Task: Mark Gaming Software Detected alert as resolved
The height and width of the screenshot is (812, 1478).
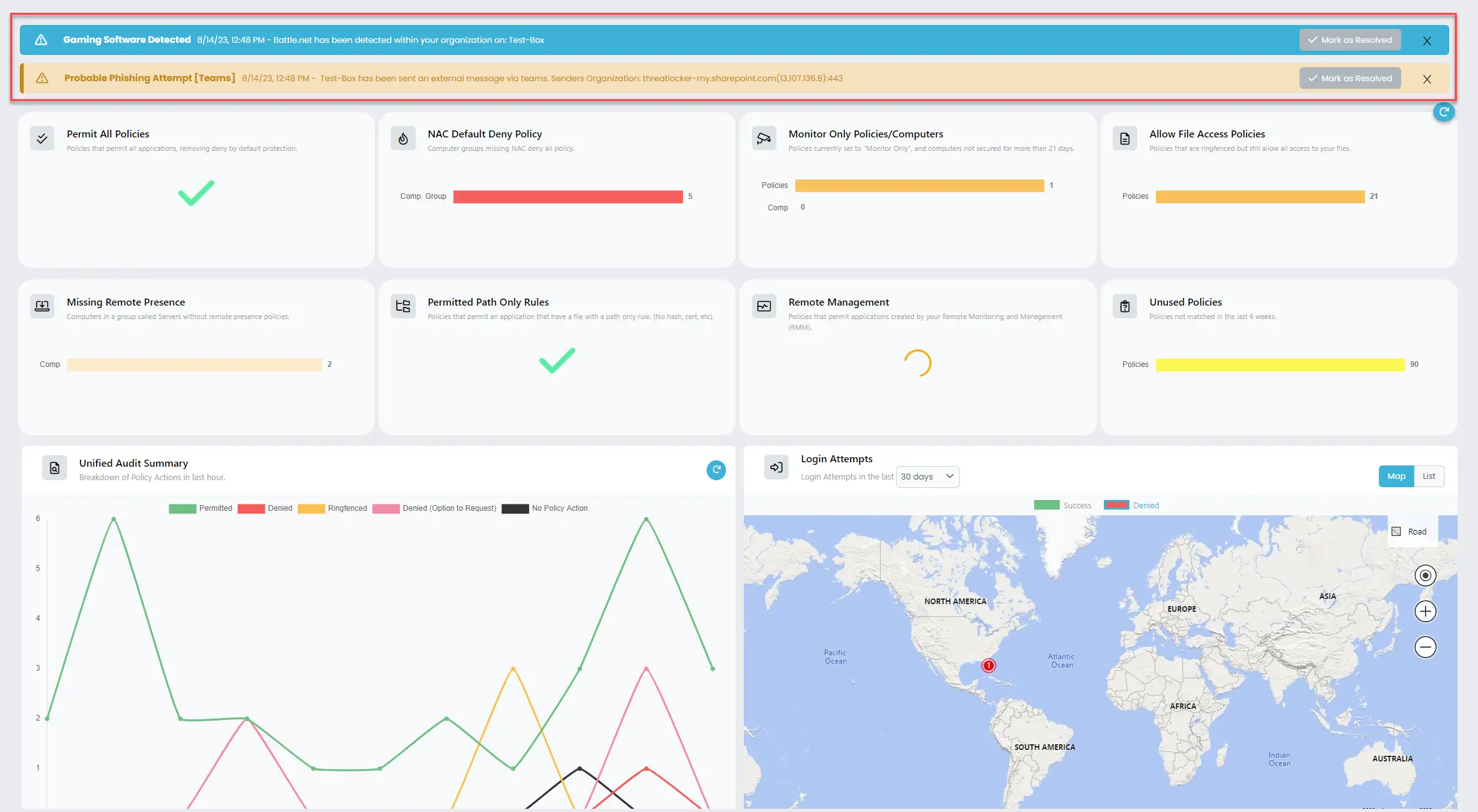Action: pyautogui.click(x=1350, y=39)
